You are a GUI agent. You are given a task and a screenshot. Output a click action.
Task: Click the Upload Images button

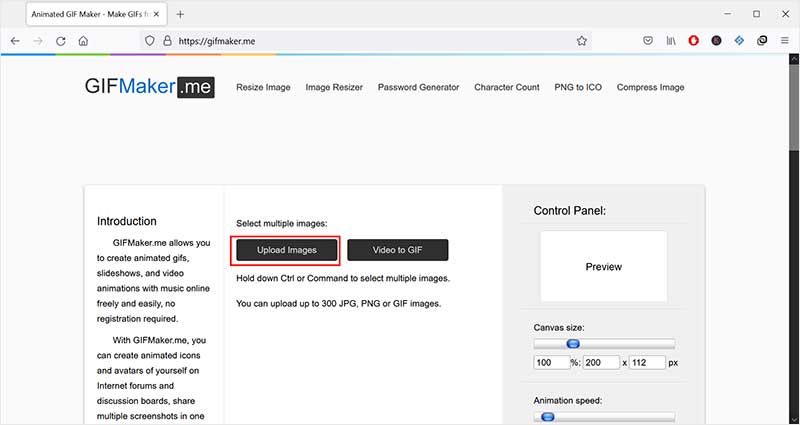click(287, 250)
